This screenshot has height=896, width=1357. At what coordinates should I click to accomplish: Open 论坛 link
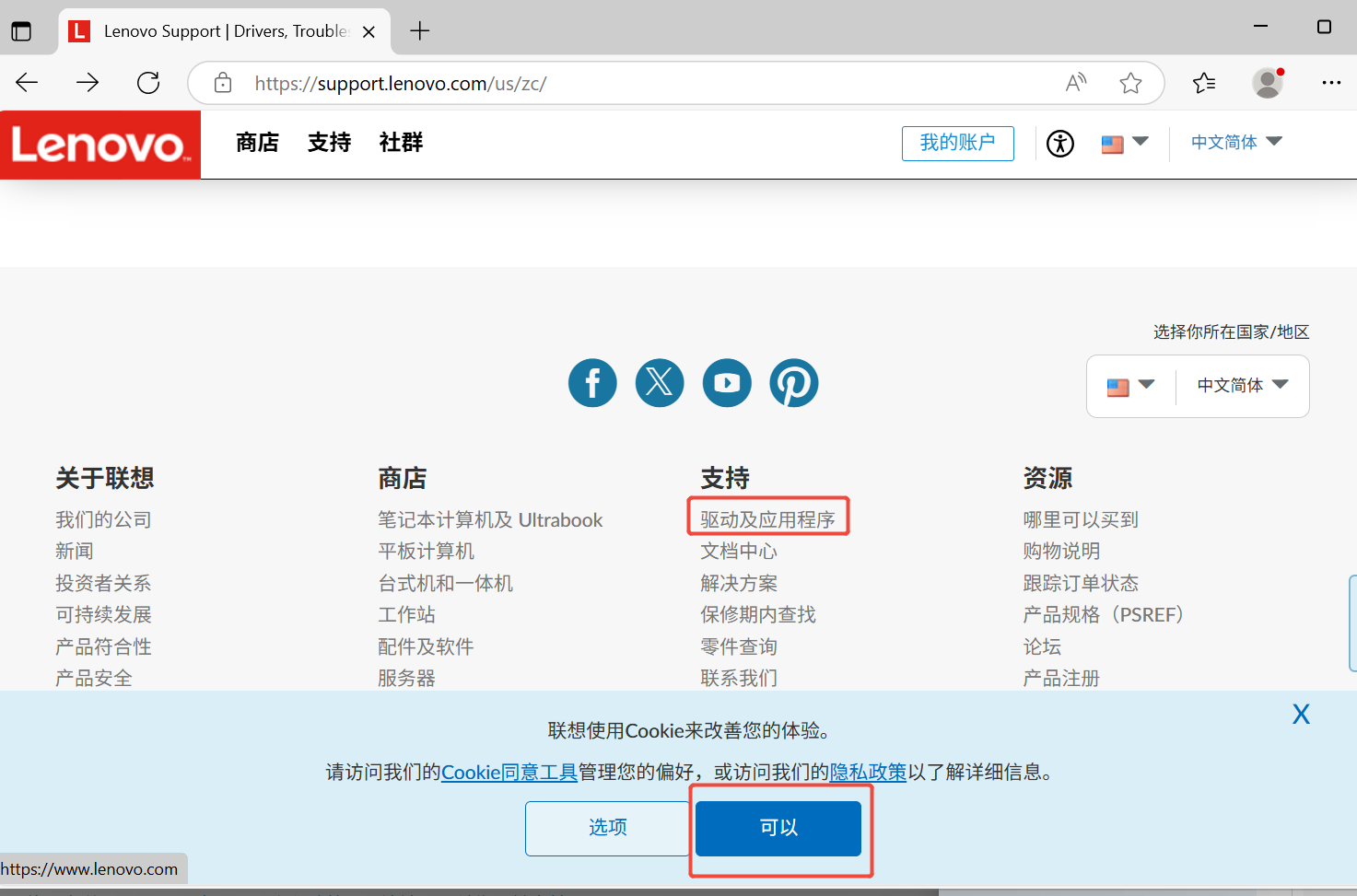(1042, 646)
